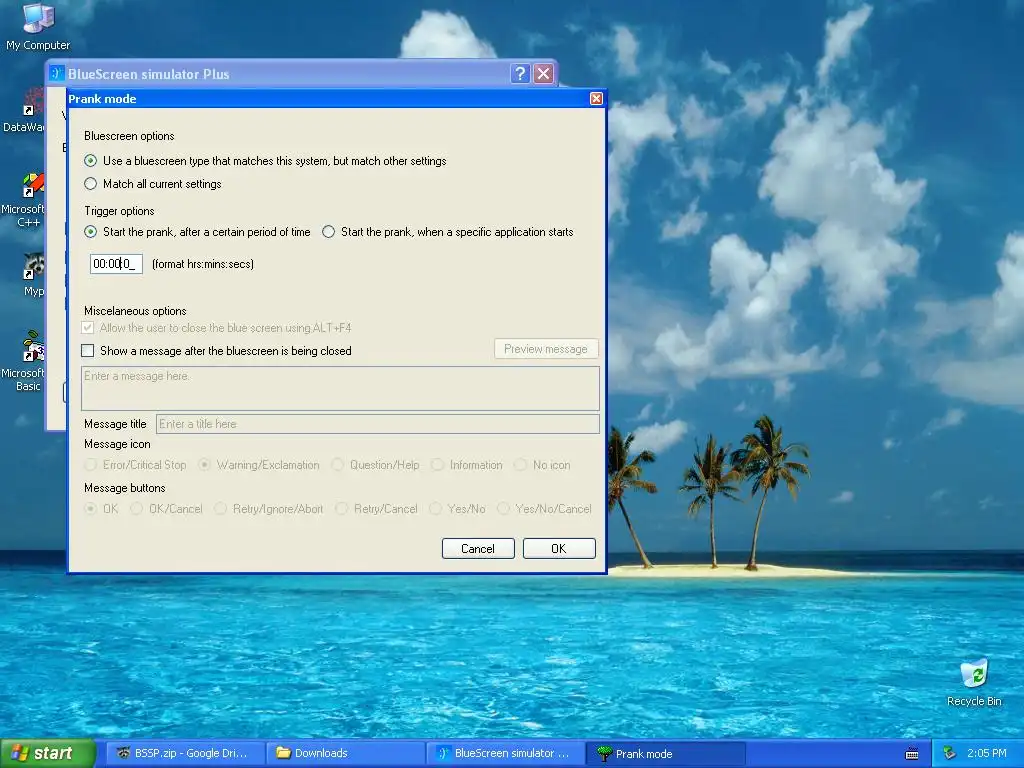Viewport: 1024px width, 768px height.
Task: Click the hrs:mins:secs time input field
Action: coord(116,264)
